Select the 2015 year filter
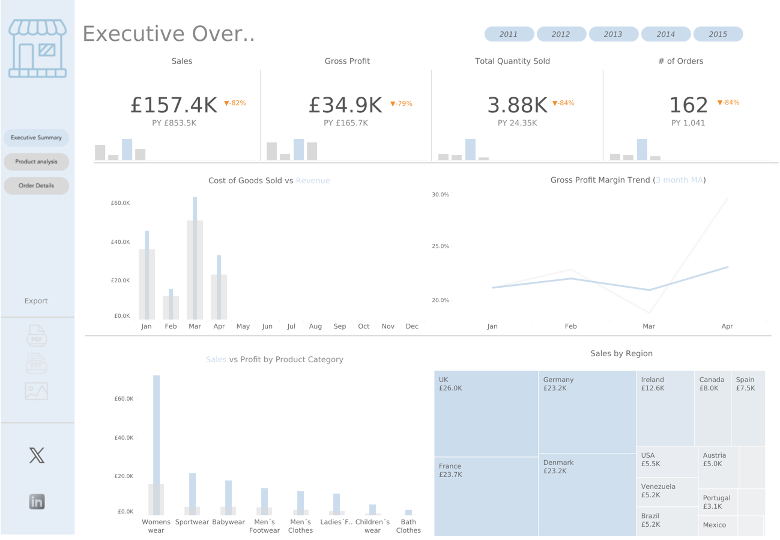 (x=718, y=34)
